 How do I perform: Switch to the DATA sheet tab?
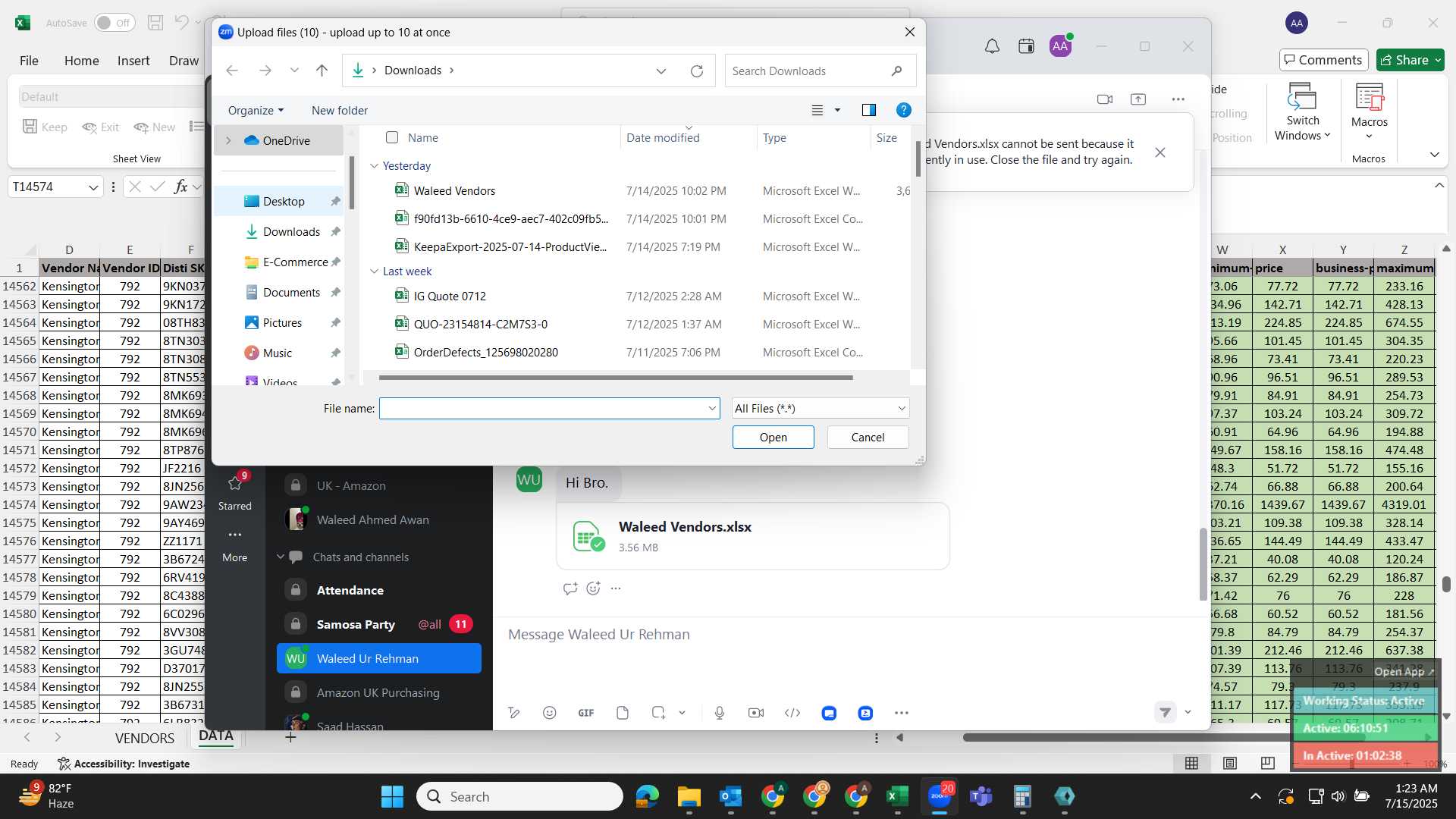215,736
